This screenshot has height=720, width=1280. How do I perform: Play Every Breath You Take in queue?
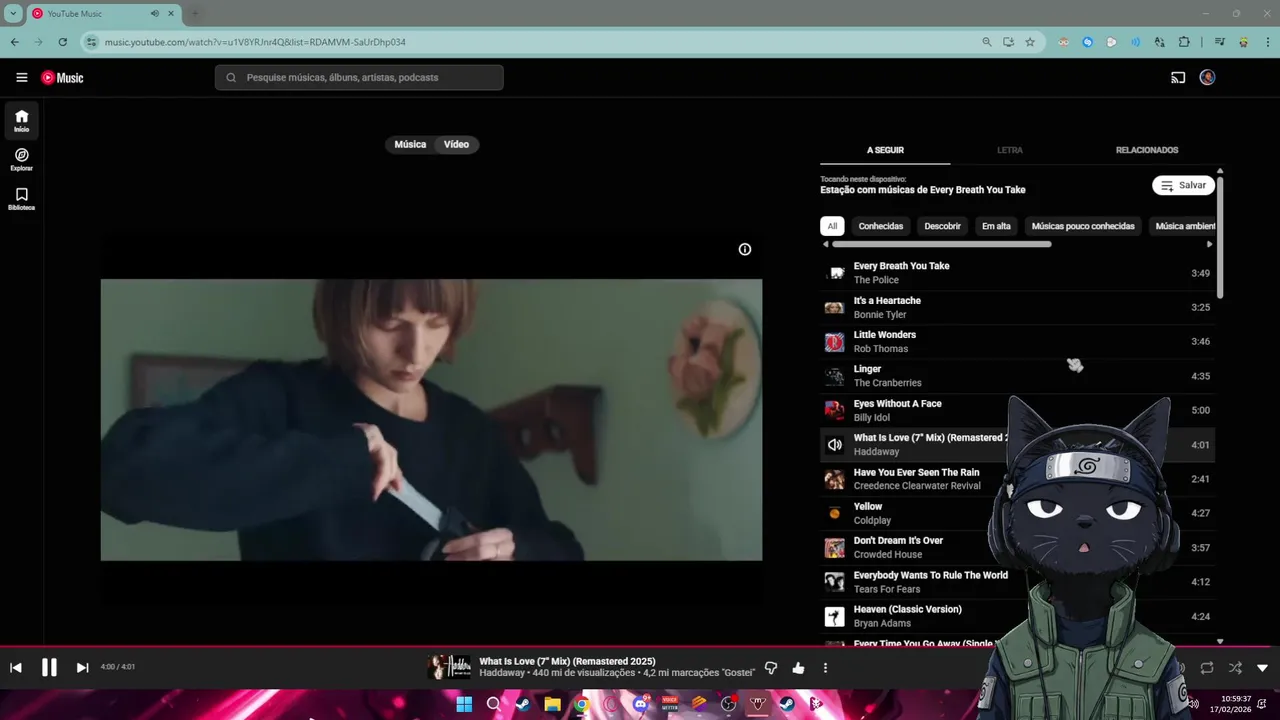click(1017, 273)
